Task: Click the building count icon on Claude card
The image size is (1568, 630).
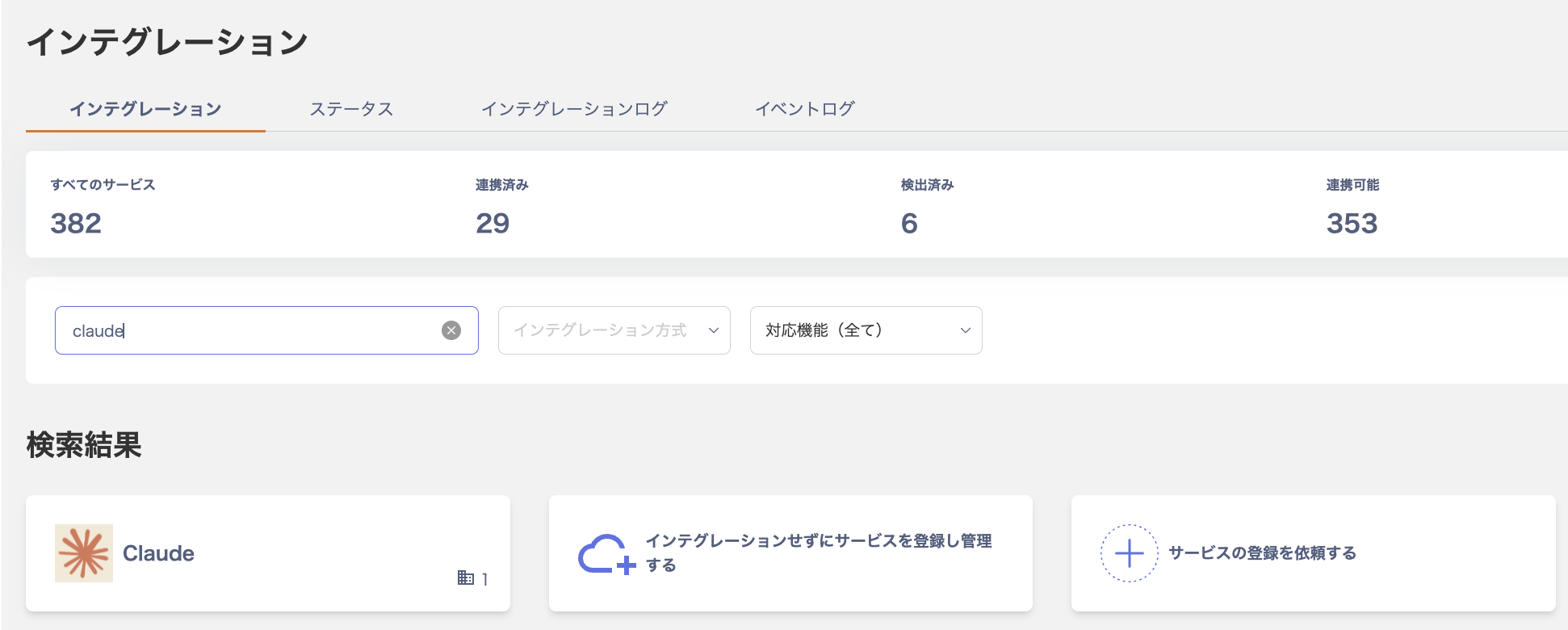Action: pyautogui.click(x=466, y=577)
